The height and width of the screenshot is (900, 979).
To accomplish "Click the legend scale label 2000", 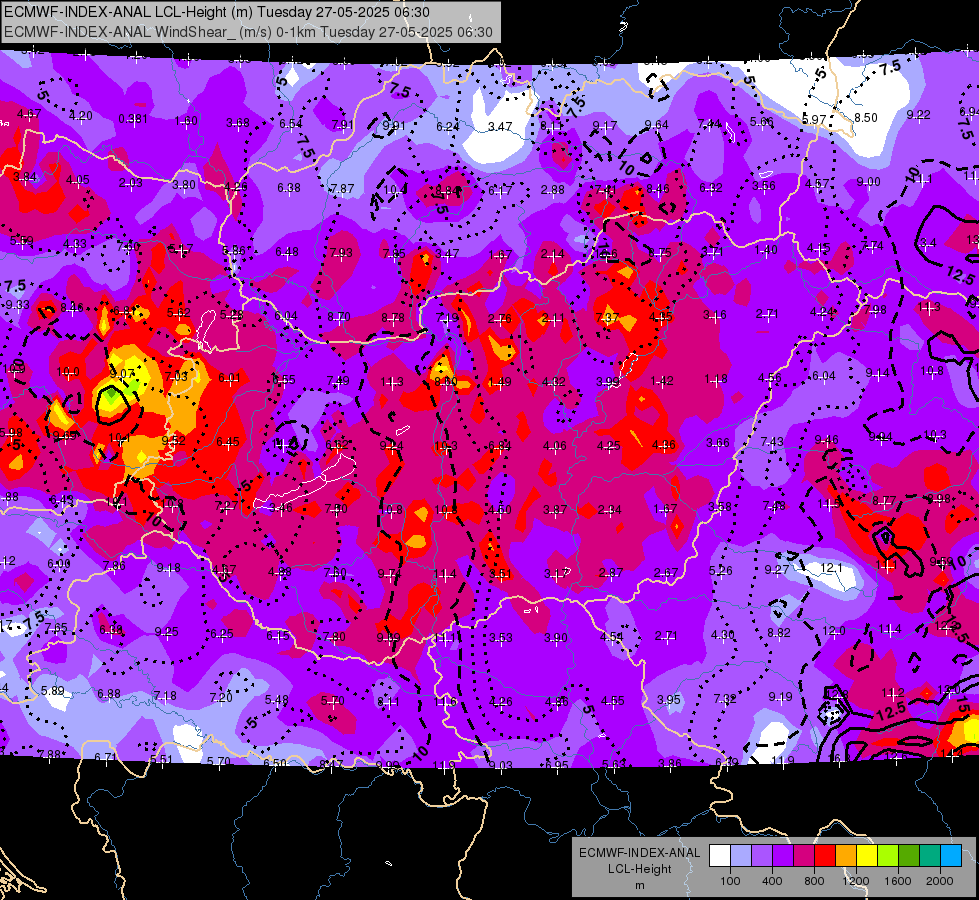I will pos(940,881).
